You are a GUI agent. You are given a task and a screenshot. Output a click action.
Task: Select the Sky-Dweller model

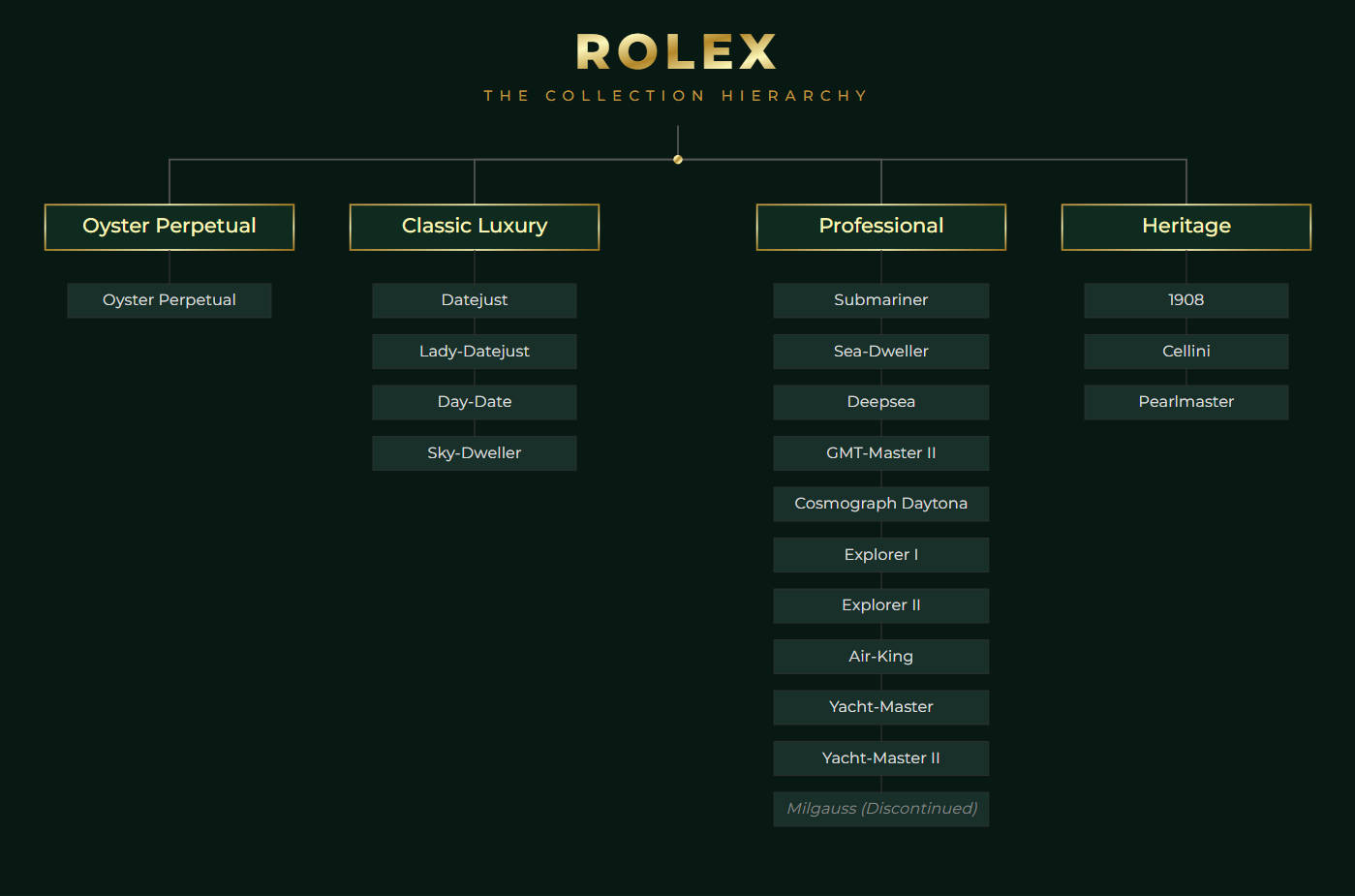[474, 452]
